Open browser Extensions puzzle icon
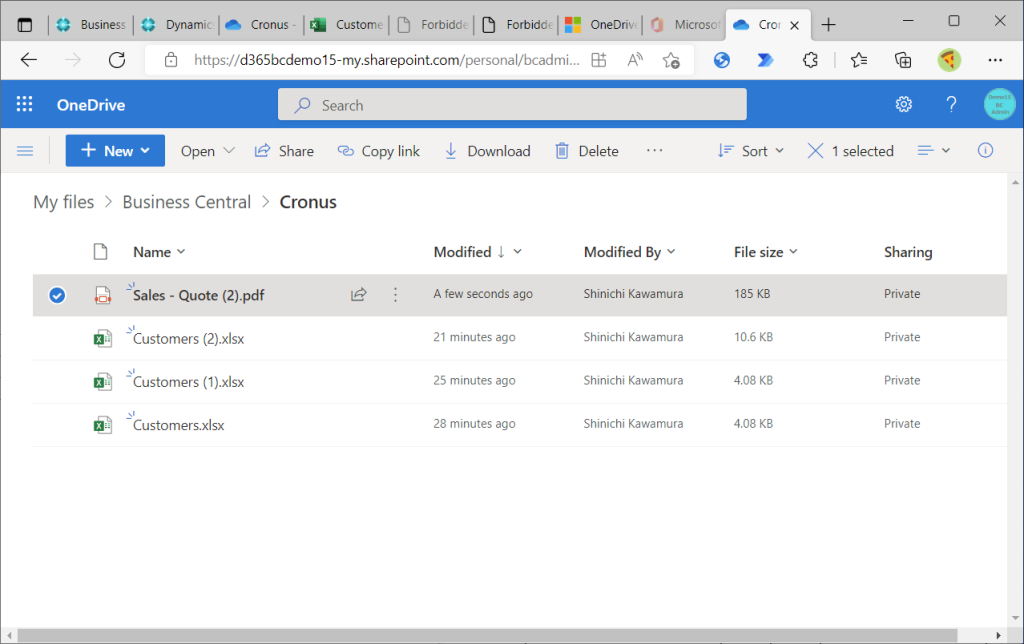This screenshot has width=1024, height=644. click(x=810, y=60)
